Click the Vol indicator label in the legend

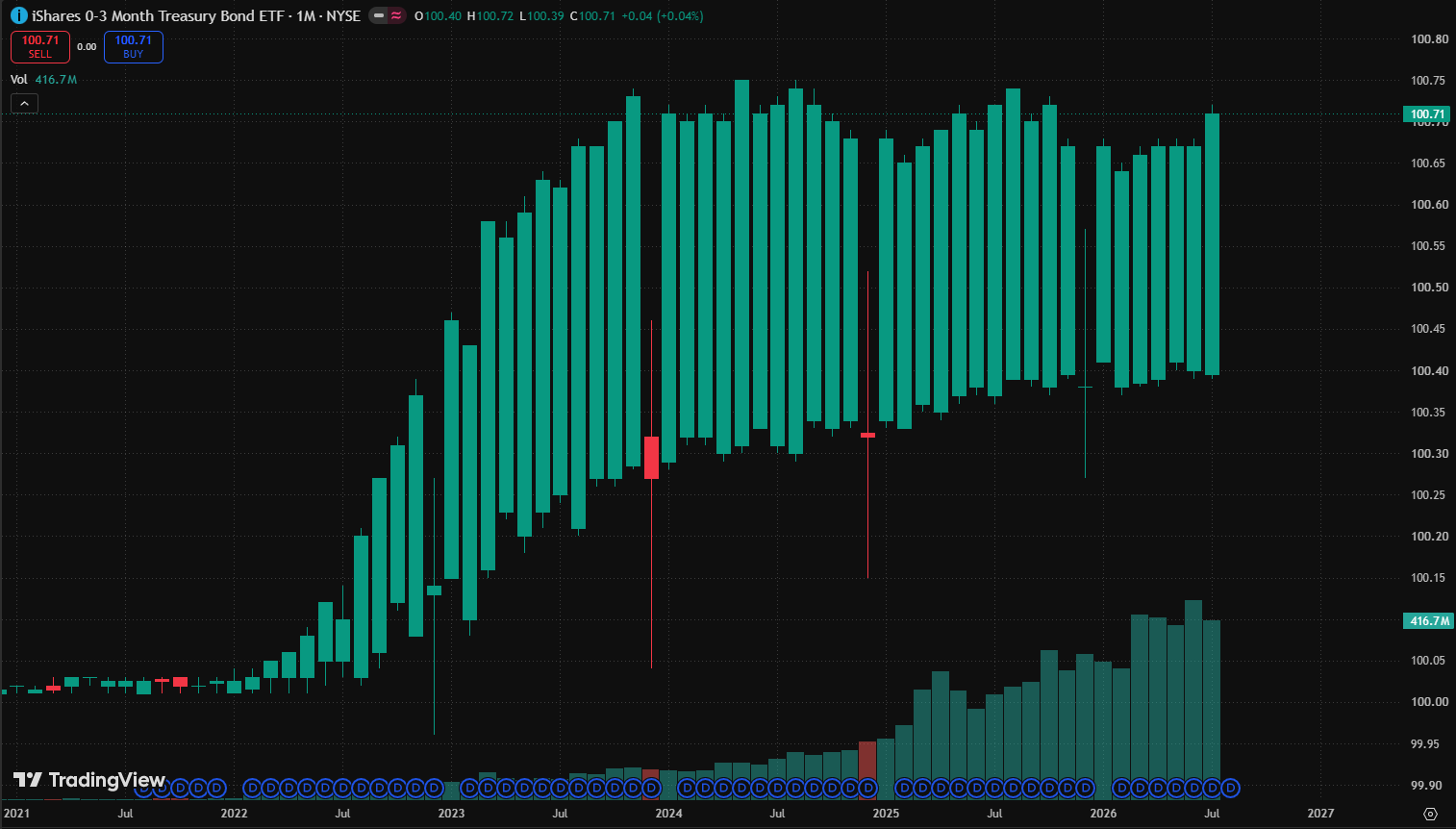pyautogui.click(x=19, y=80)
